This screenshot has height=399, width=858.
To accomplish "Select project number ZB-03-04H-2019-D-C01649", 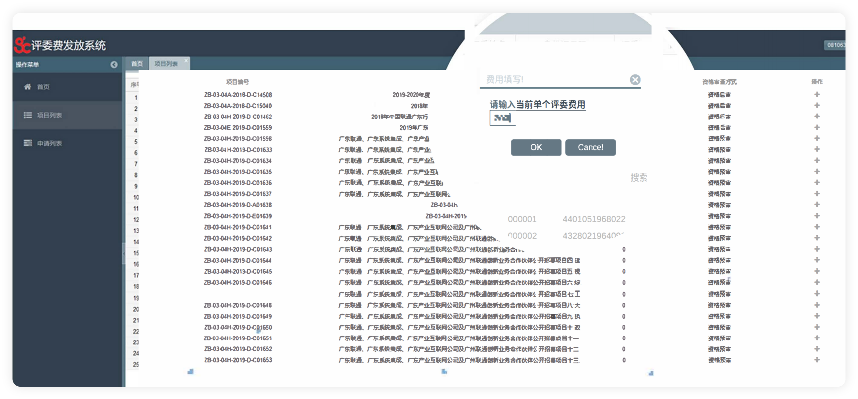I will [x=237, y=316].
